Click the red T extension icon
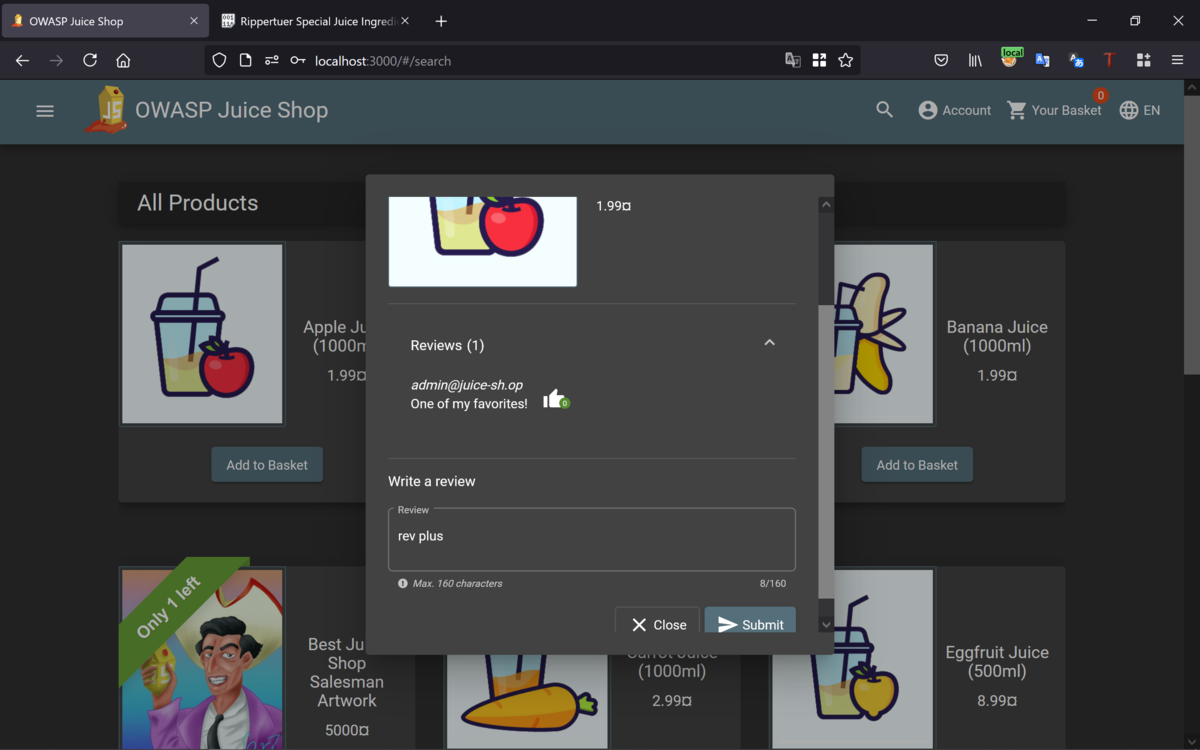 [1109, 61]
